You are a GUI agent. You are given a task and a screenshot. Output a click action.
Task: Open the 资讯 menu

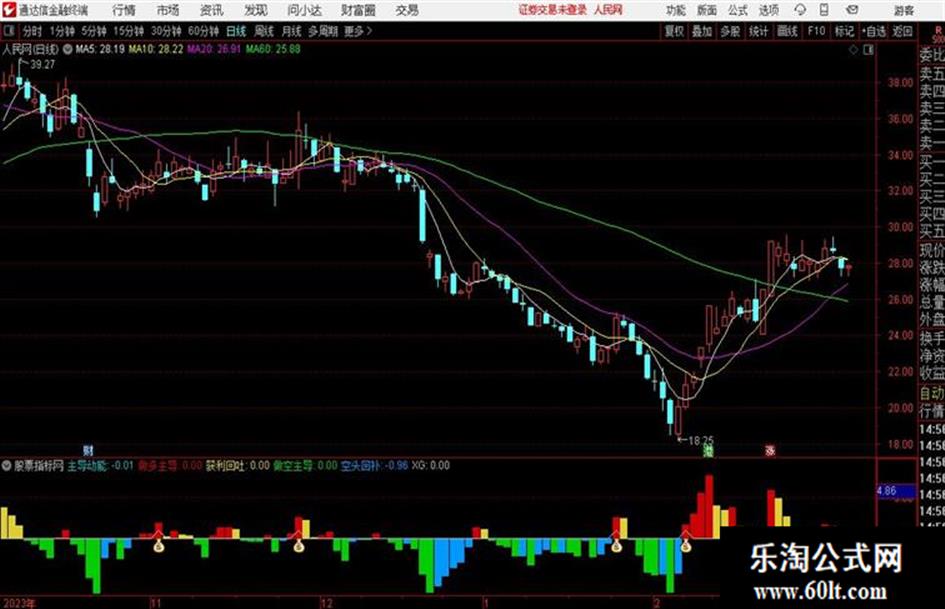212,10
